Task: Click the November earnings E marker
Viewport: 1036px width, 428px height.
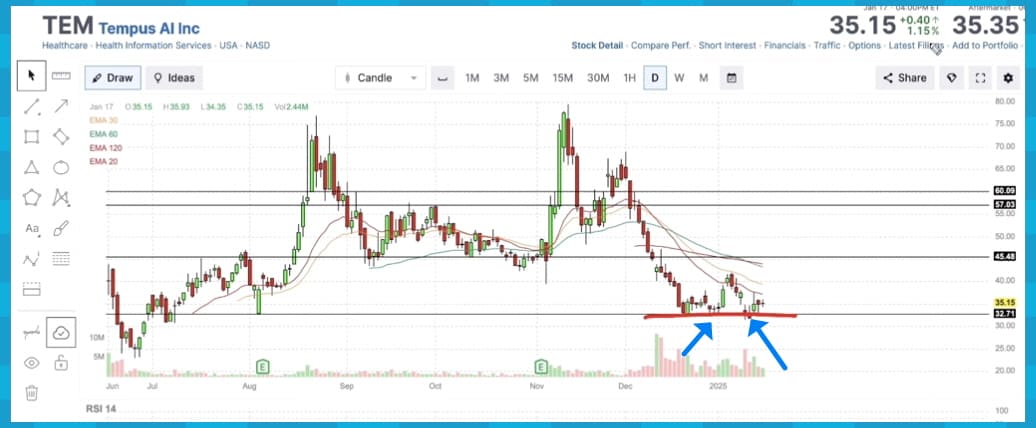Action: [542, 367]
